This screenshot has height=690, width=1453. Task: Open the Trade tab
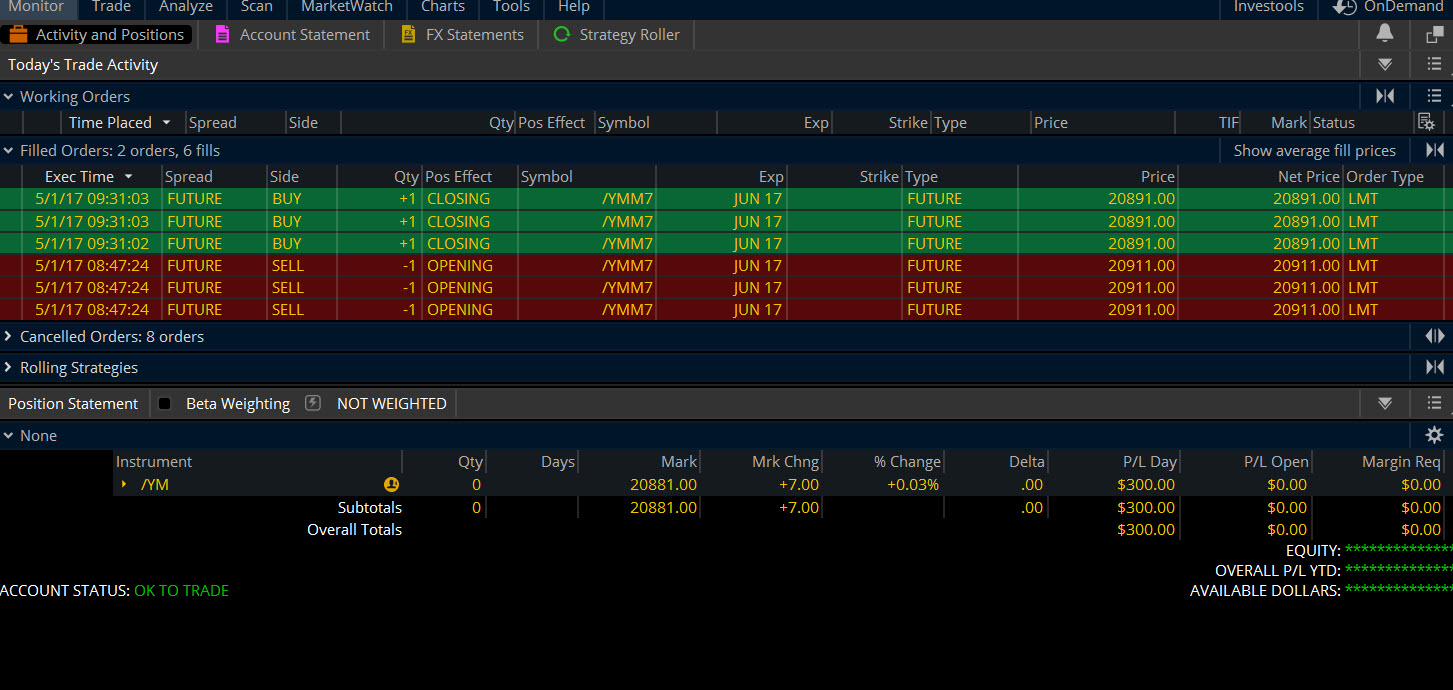coord(111,7)
